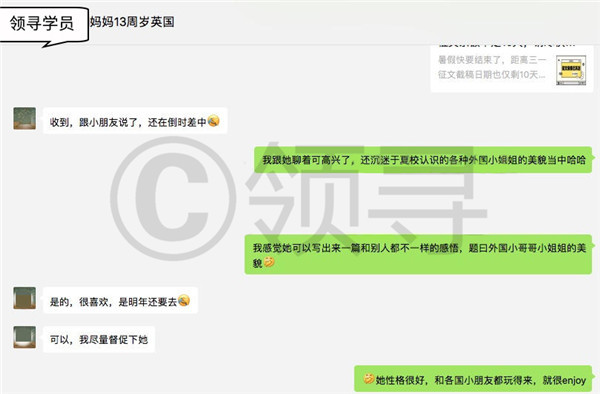600x394 pixels.
Task: Click the avatar beside 是的，很喜欢 message
Action: pyautogui.click(x=24, y=298)
